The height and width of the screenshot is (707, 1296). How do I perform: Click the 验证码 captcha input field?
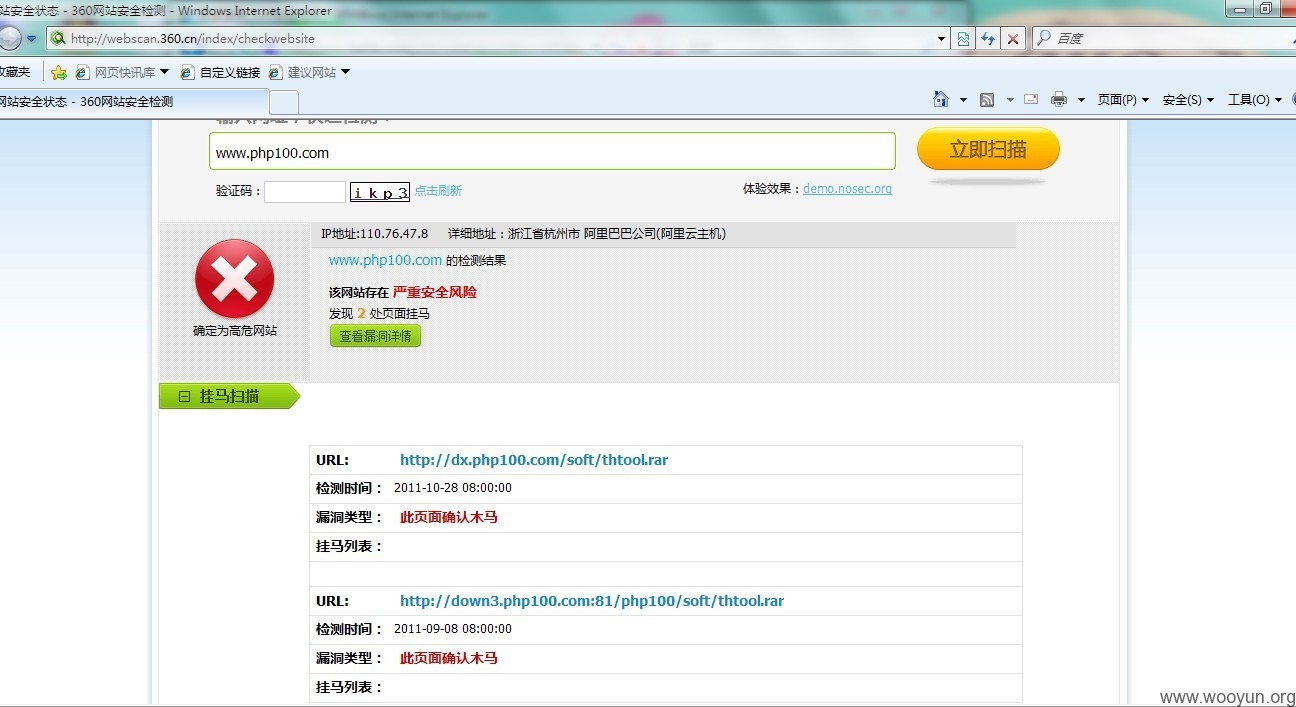[305, 192]
